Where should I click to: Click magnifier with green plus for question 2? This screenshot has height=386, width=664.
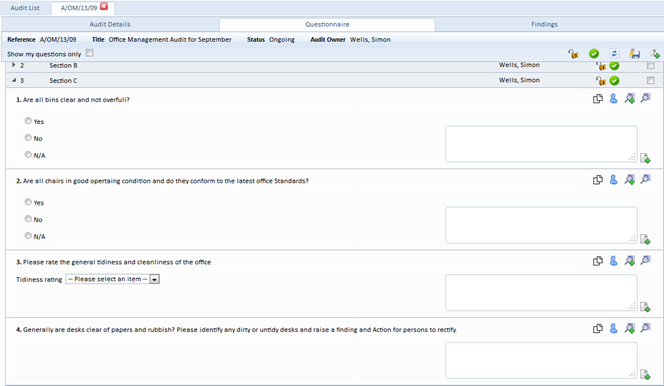coord(630,180)
